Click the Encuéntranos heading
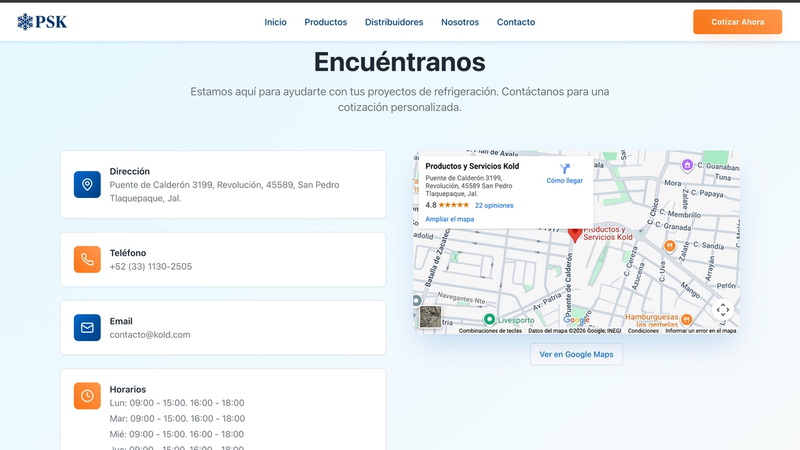 (x=399, y=62)
